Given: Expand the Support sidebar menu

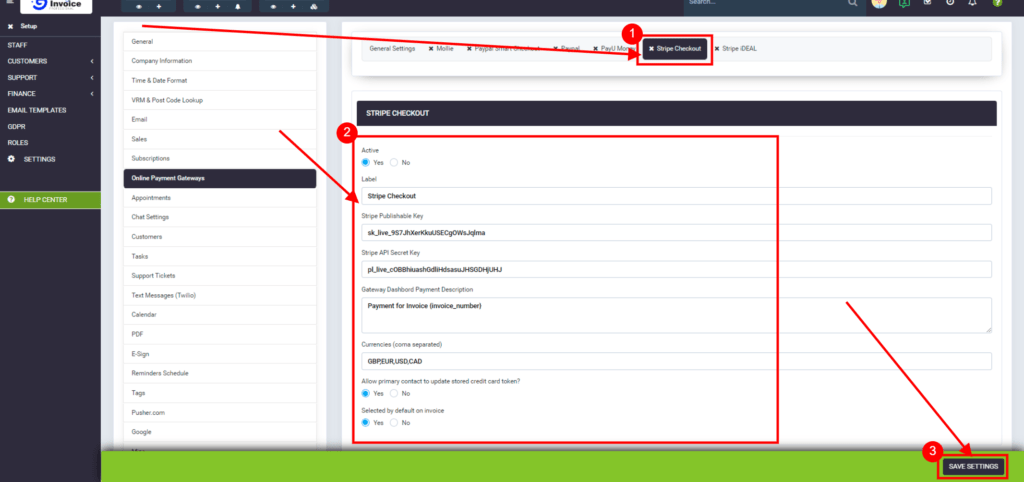Looking at the screenshot, I should 50,78.
